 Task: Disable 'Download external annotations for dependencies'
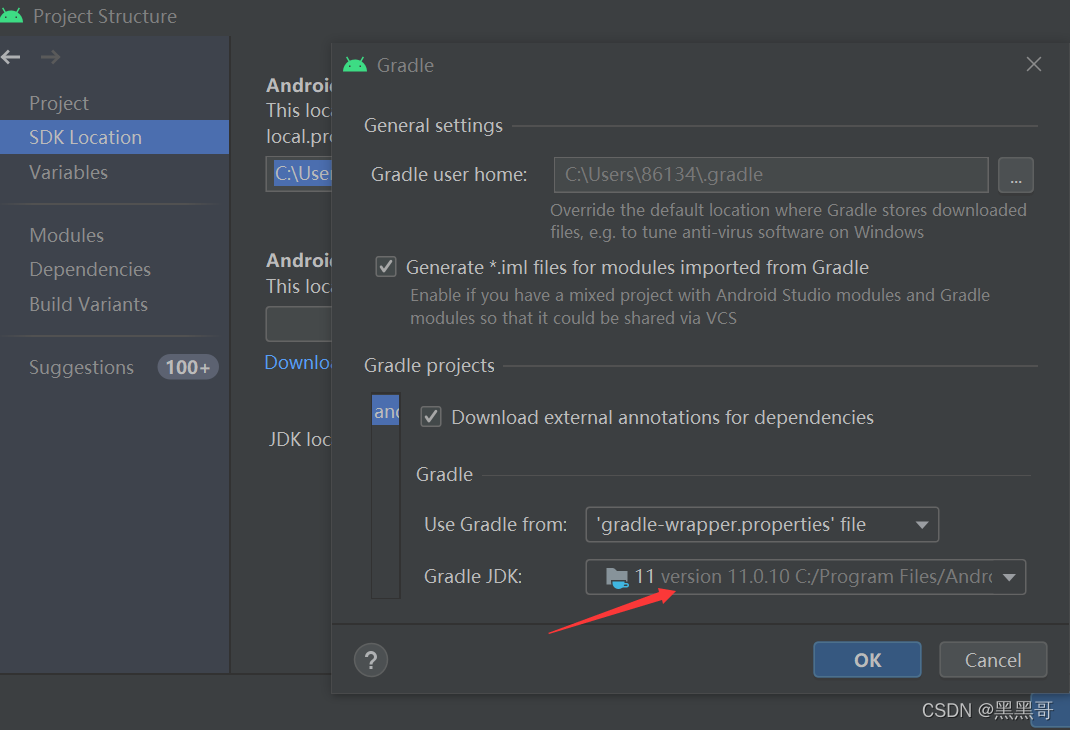431,416
